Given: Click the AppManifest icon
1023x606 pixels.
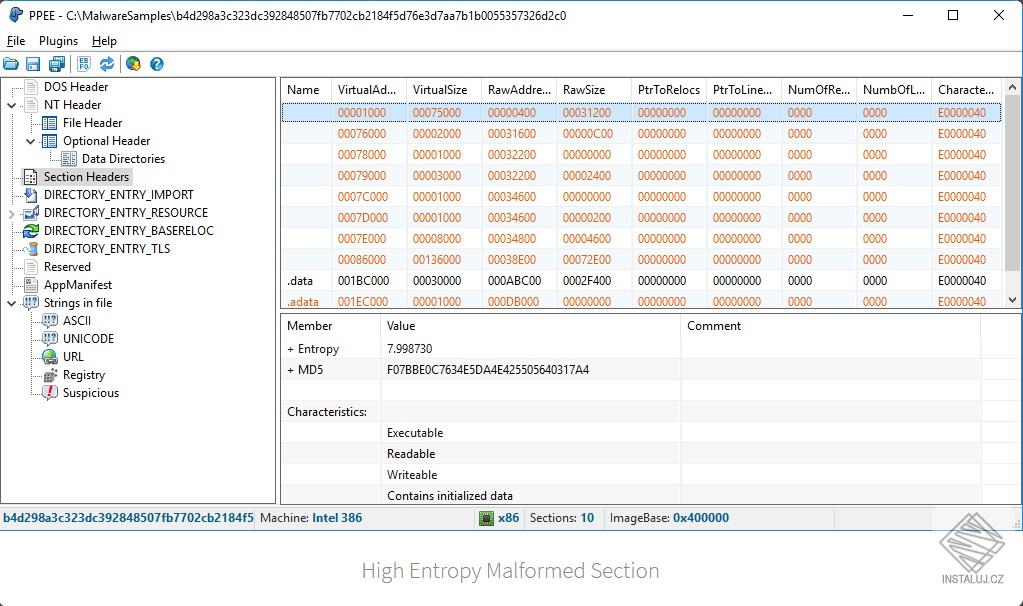Looking at the screenshot, I should tap(31, 284).
